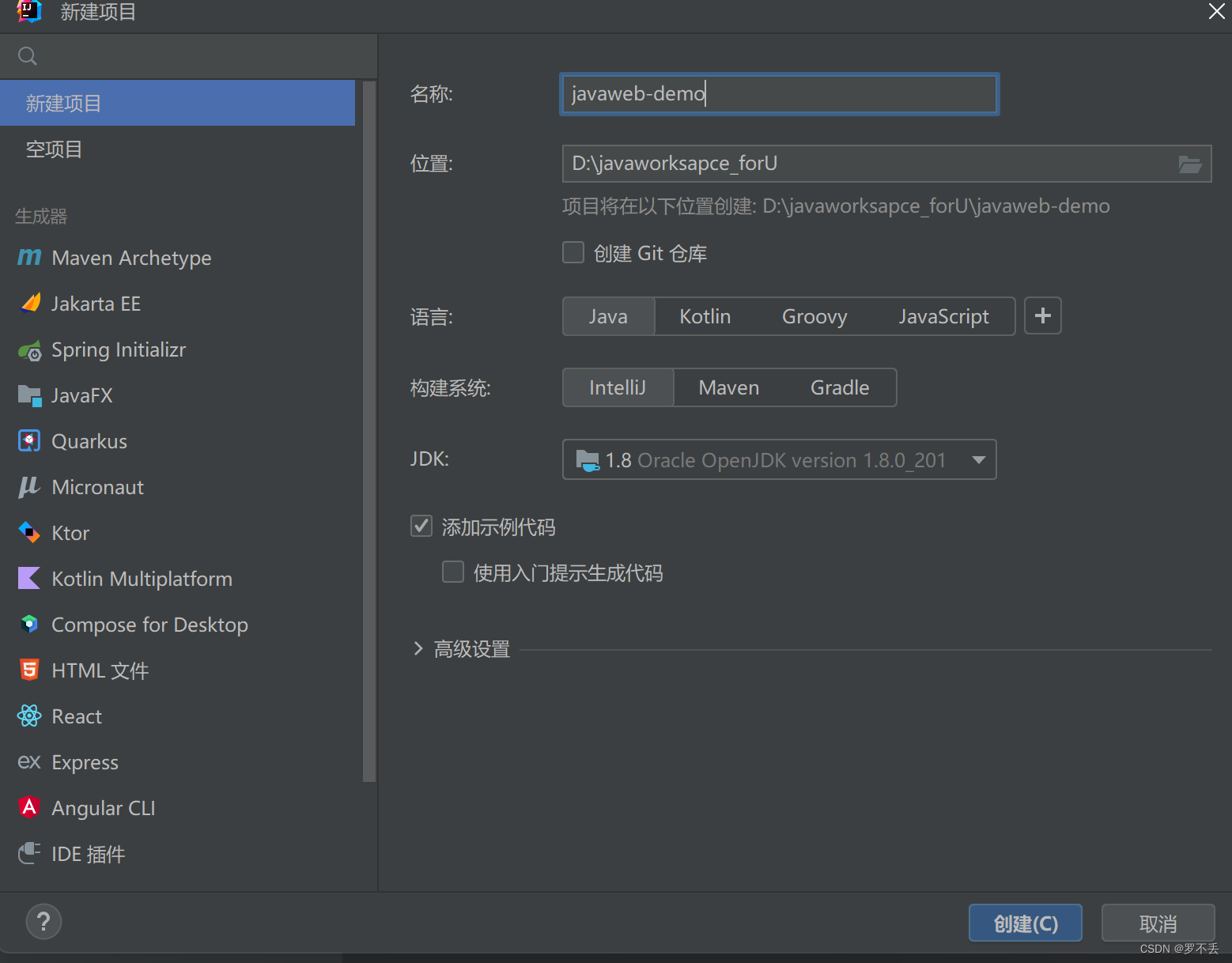Click the Micronaut mu icon

pyautogui.click(x=29, y=487)
